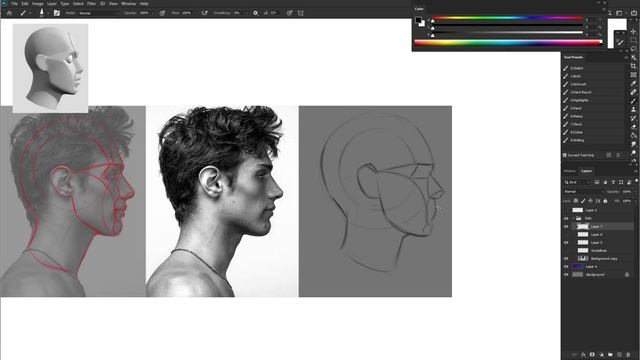Enable airbrush-style build-up icon
This screenshot has width=640, height=360.
(x=204, y=13)
